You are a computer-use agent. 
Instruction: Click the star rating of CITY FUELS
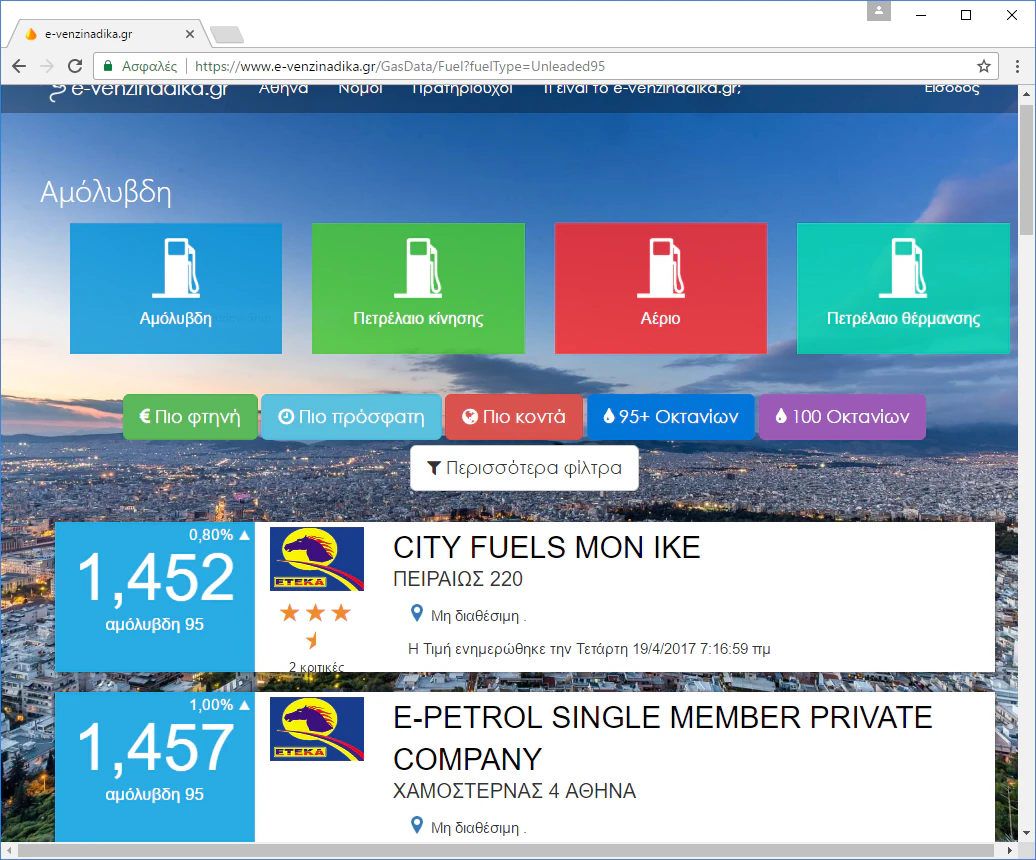coord(315,625)
